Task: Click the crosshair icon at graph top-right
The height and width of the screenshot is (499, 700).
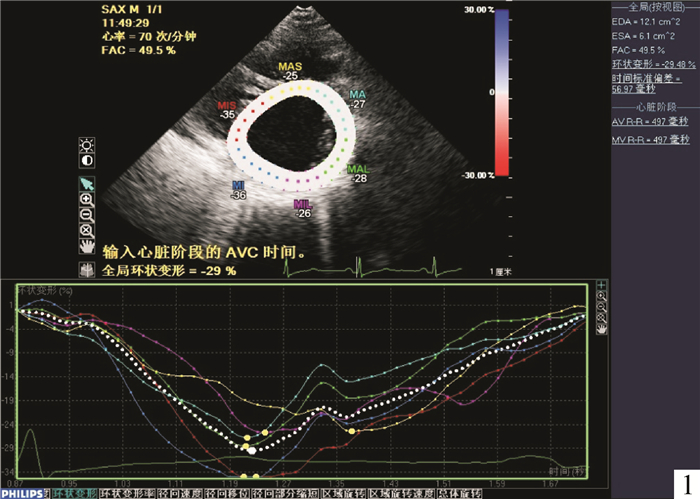Action: tap(602, 288)
